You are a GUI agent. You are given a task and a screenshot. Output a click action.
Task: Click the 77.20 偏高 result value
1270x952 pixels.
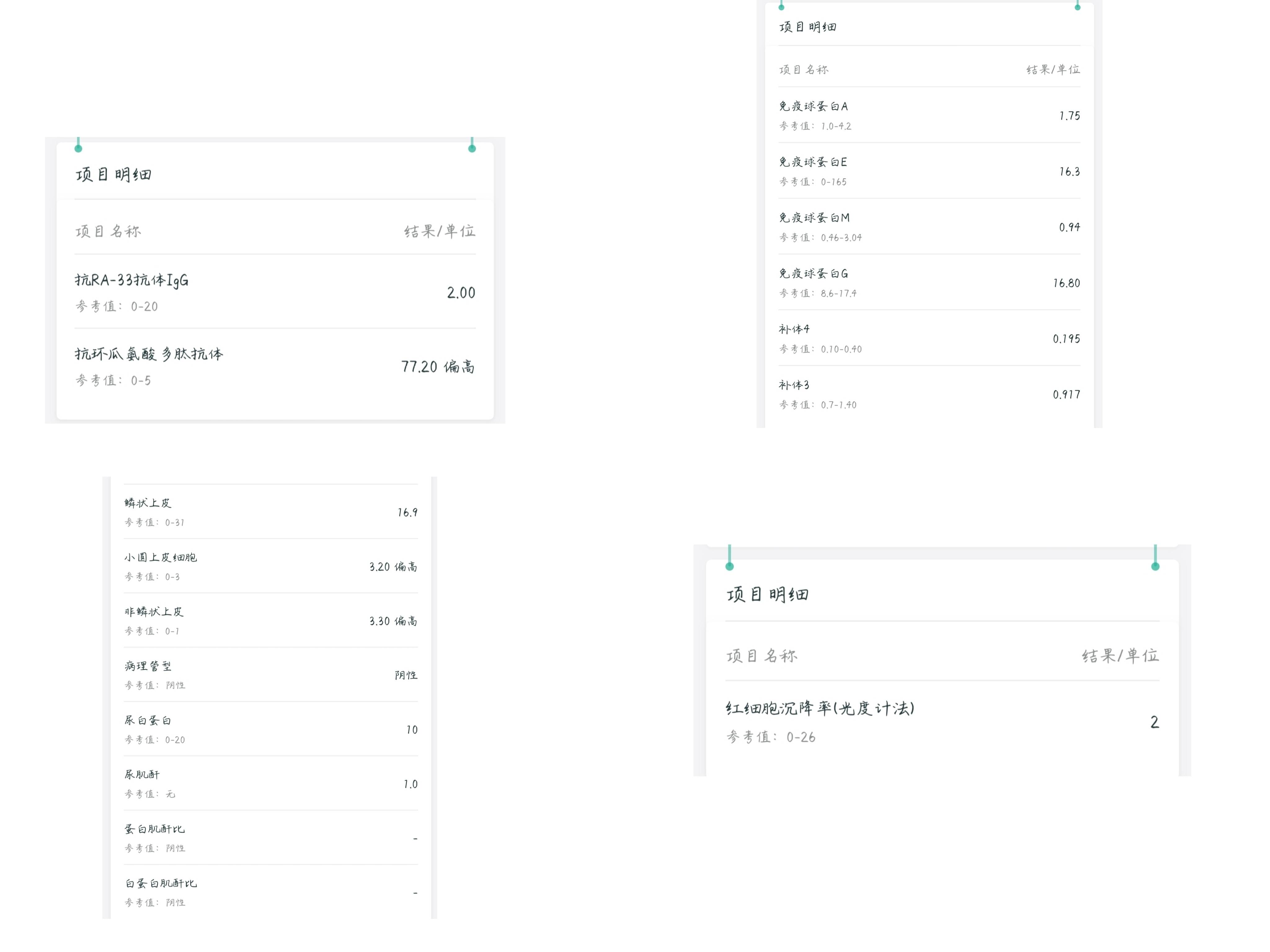tap(437, 367)
